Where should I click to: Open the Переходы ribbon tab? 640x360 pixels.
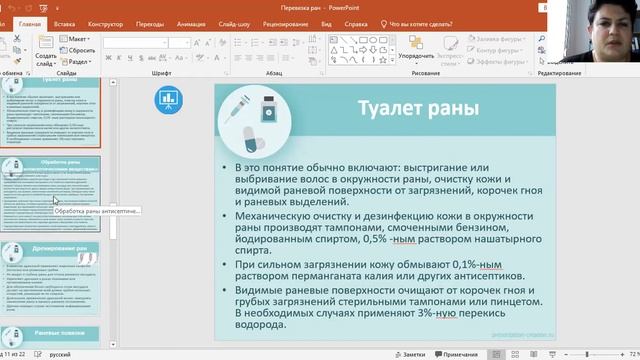150,24
